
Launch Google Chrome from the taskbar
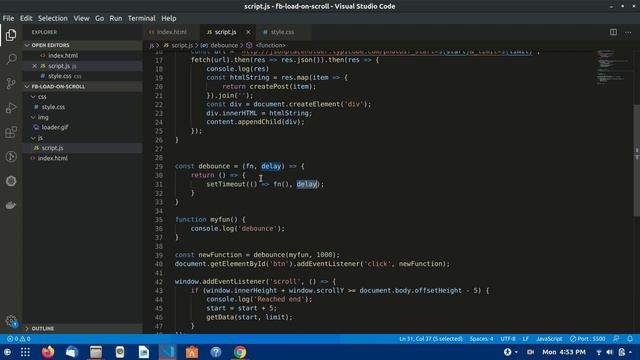[x=240, y=352]
